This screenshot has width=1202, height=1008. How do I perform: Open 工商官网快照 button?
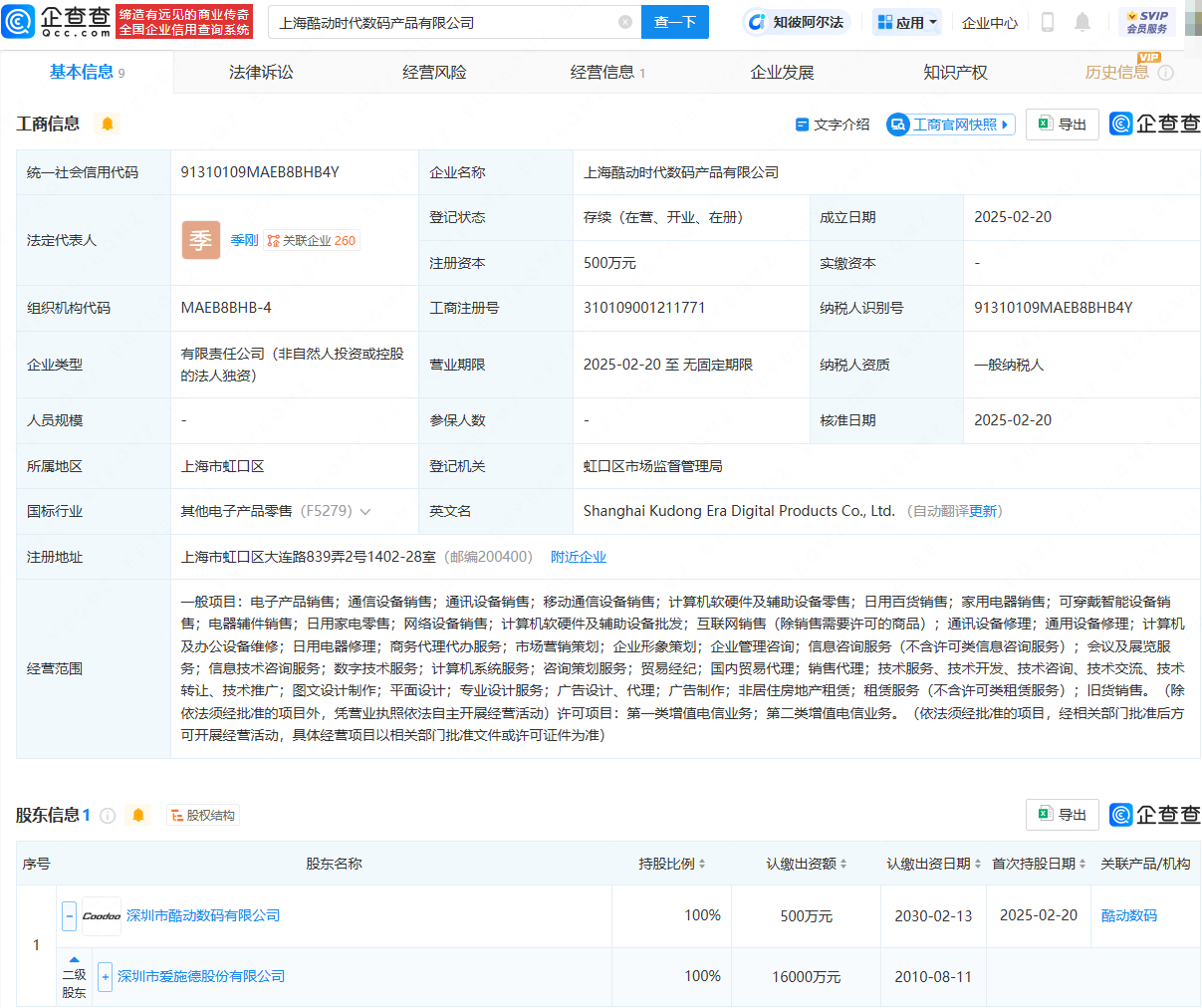pos(950,125)
